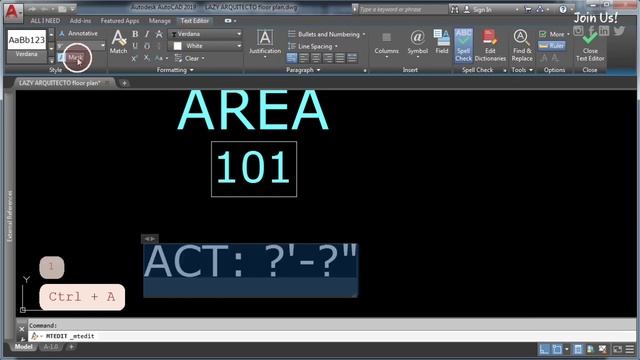640x360 pixels.
Task: Expand the Tools panel
Action: [522, 70]
